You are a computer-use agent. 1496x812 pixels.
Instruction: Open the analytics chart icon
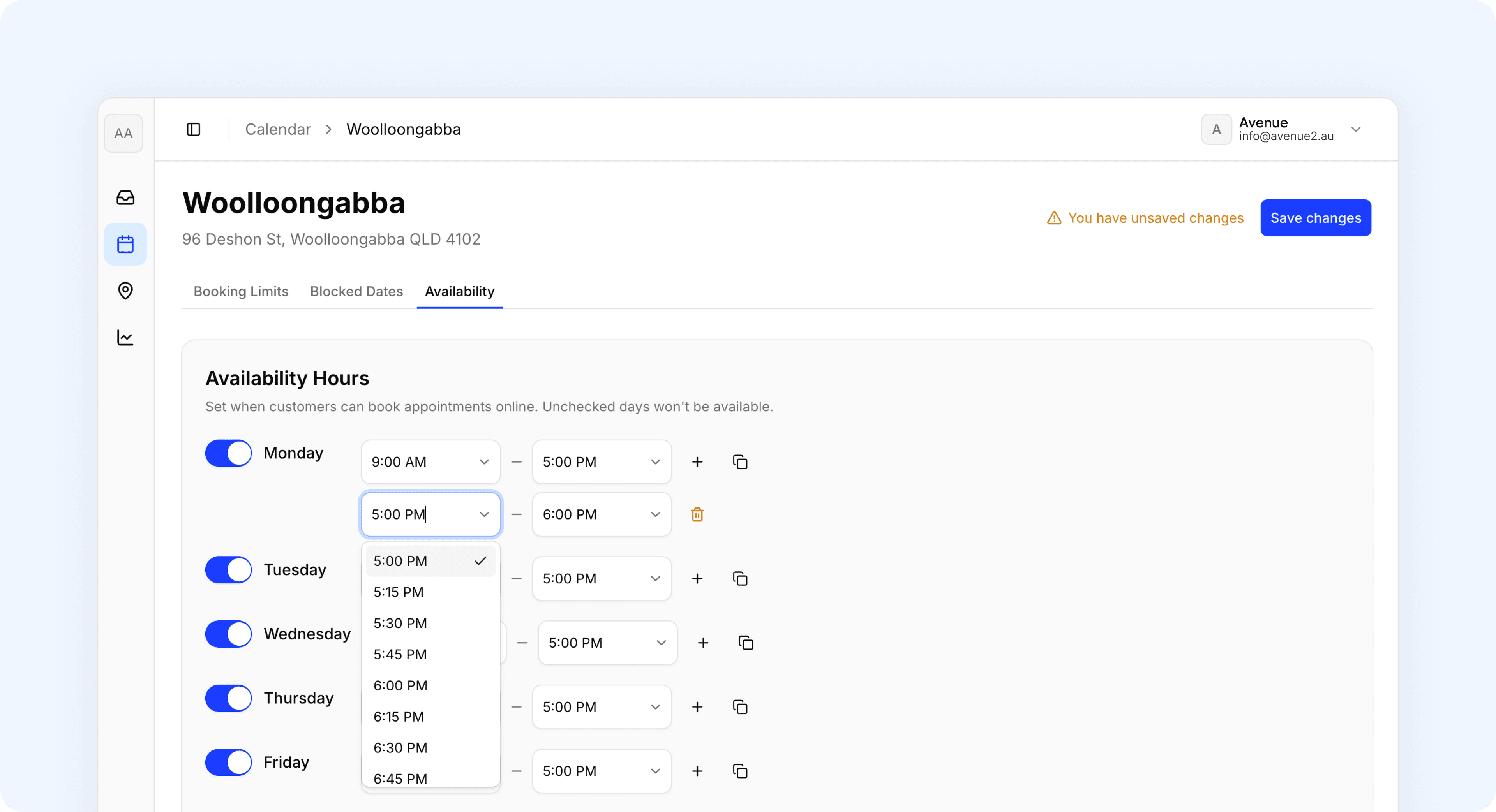125,337
